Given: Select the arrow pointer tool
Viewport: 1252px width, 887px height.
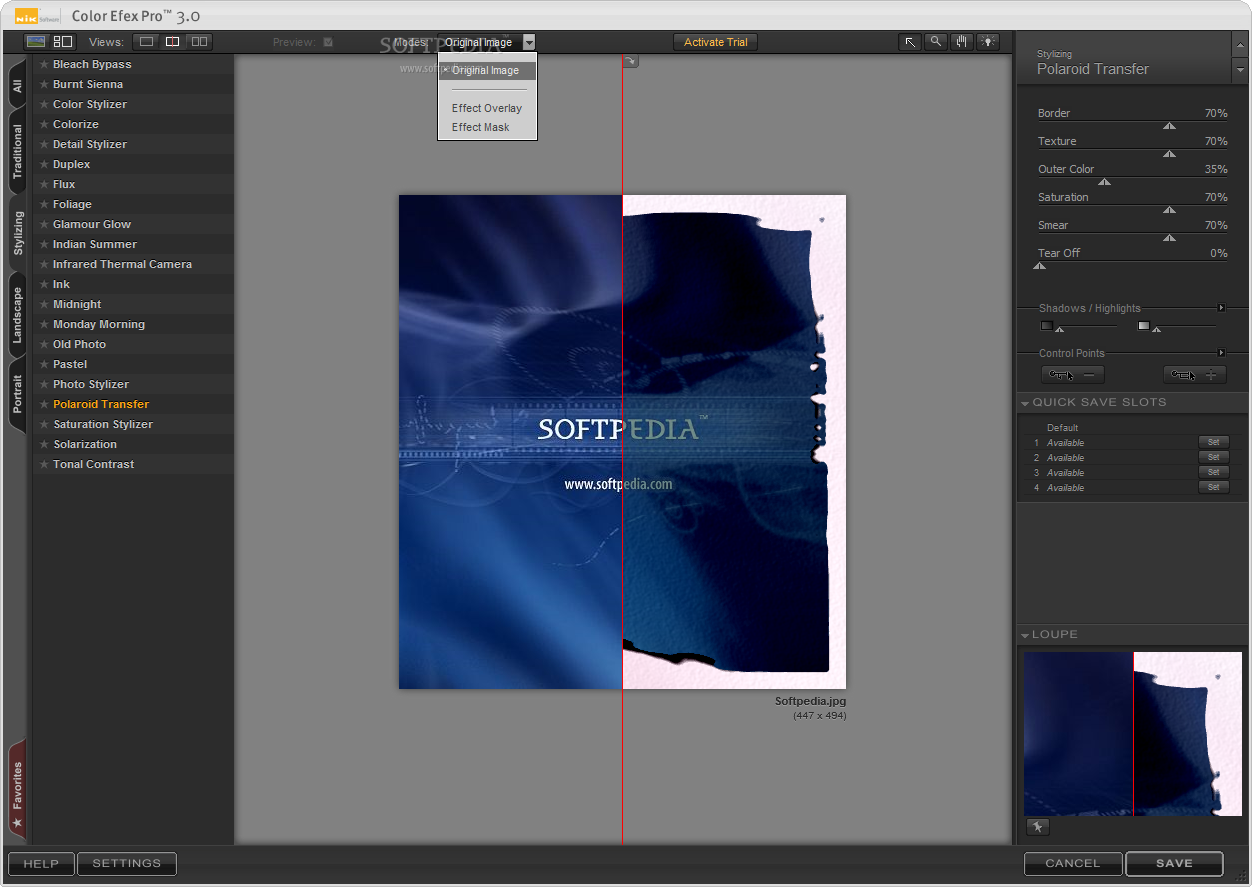Looking at the screenshot, I should pos(910,42).
